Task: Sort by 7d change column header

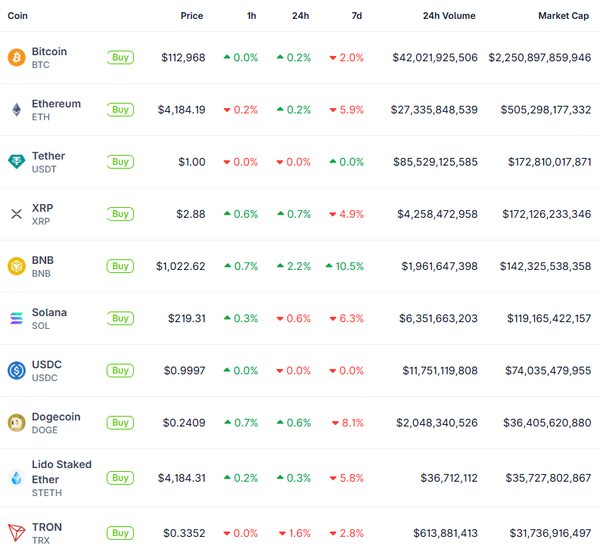Action: [x=357, y=16]
